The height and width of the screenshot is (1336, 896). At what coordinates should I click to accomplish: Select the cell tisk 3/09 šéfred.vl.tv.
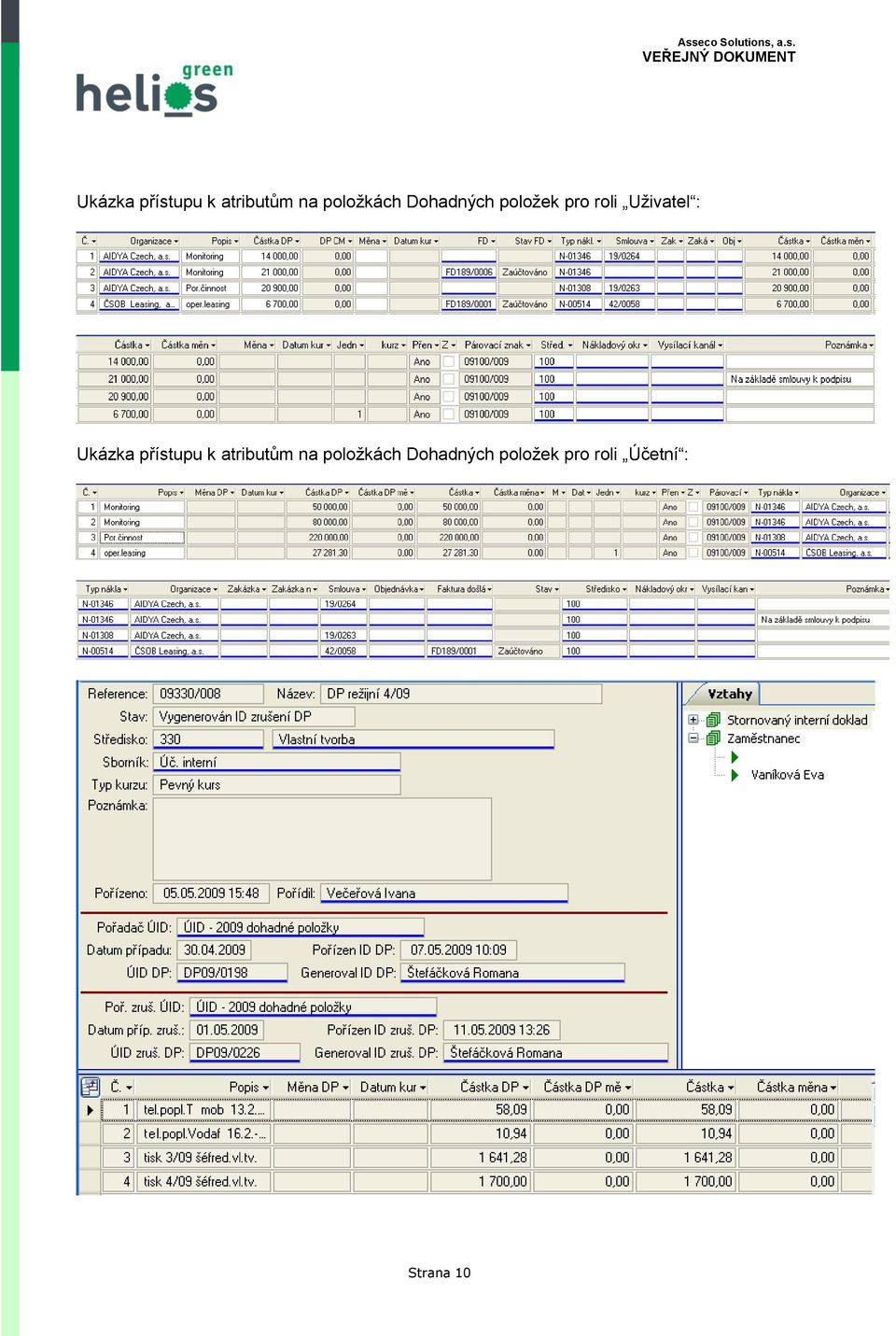click(x=204, y=1158)
